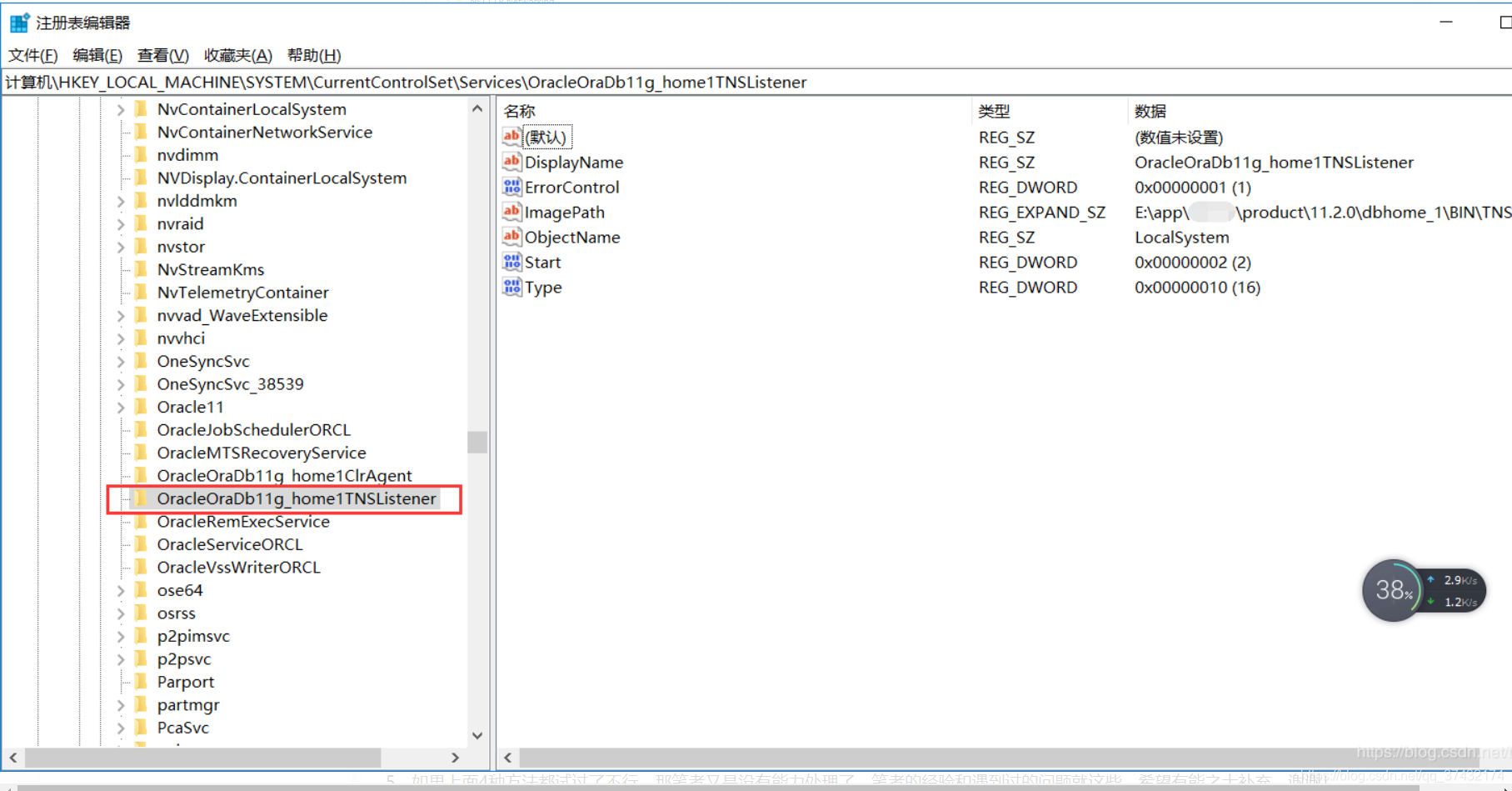The image size is (1512, 791).
Task: Click the string icon of (默认) value
Action: coord(511,137)
